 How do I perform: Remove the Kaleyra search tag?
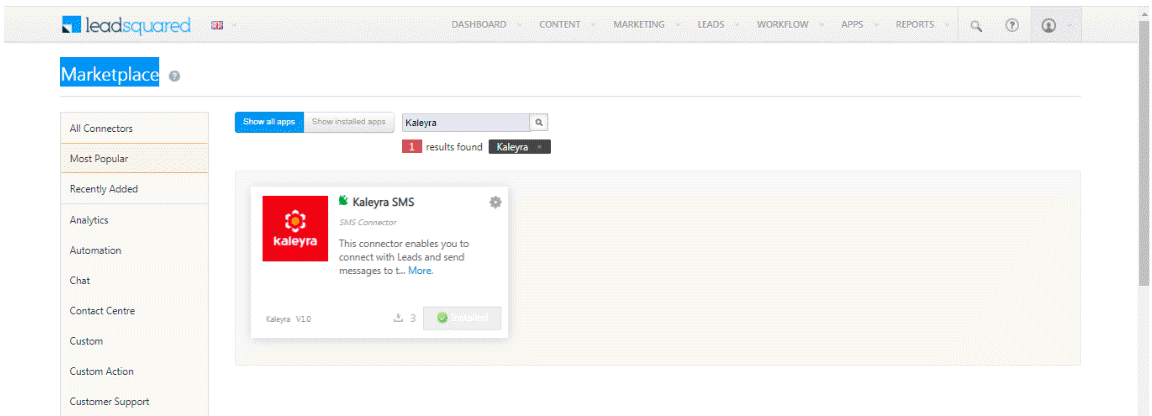539,147
